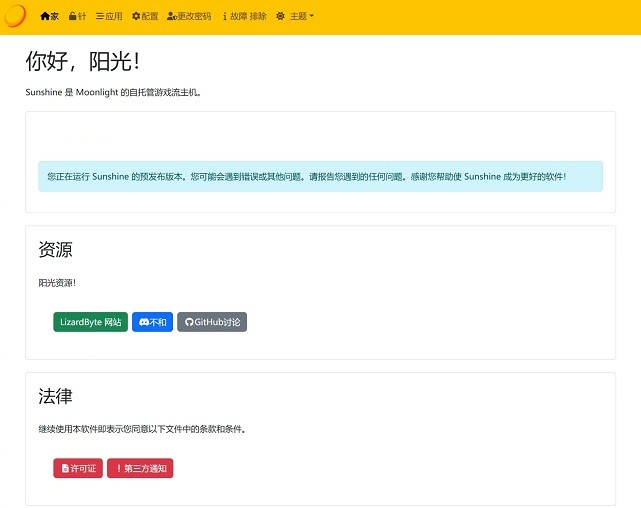The width and height of the screenshot is (641, 508).
Task: Click the 资源 section heading
Action: pos(55,250)
